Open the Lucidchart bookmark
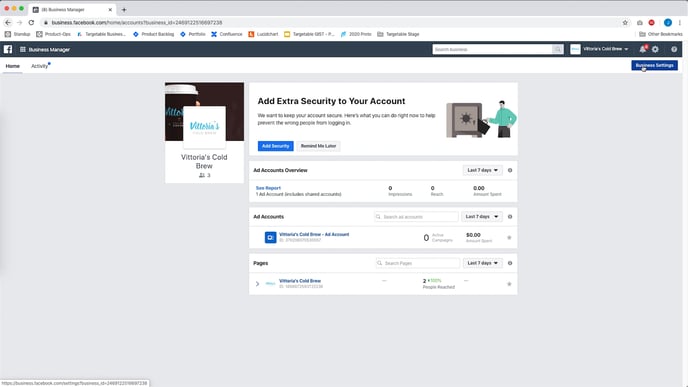The height and width of the screenshot is (387, 688). 263,34
